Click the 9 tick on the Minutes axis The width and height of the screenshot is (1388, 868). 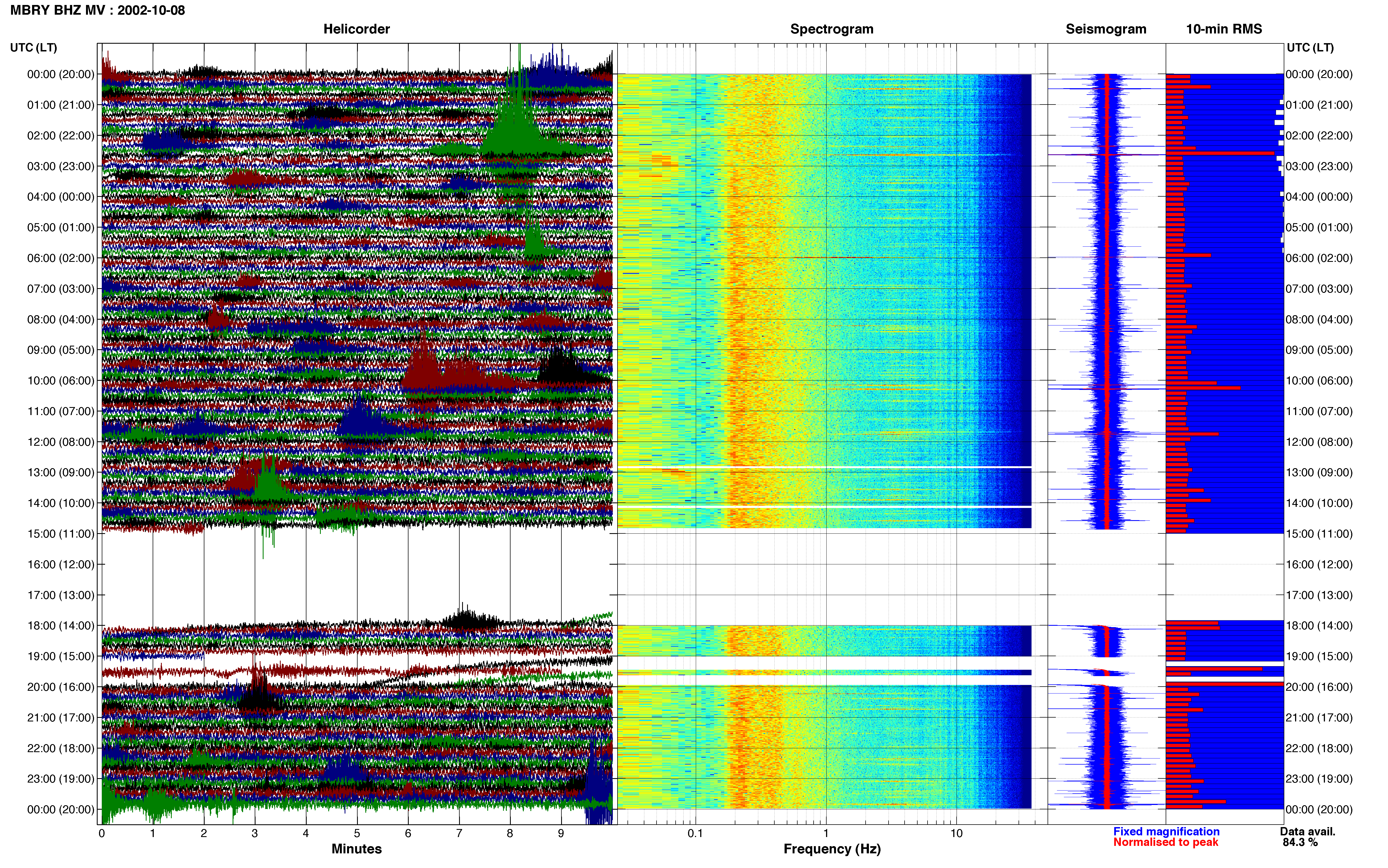click(x=561, y=833)
